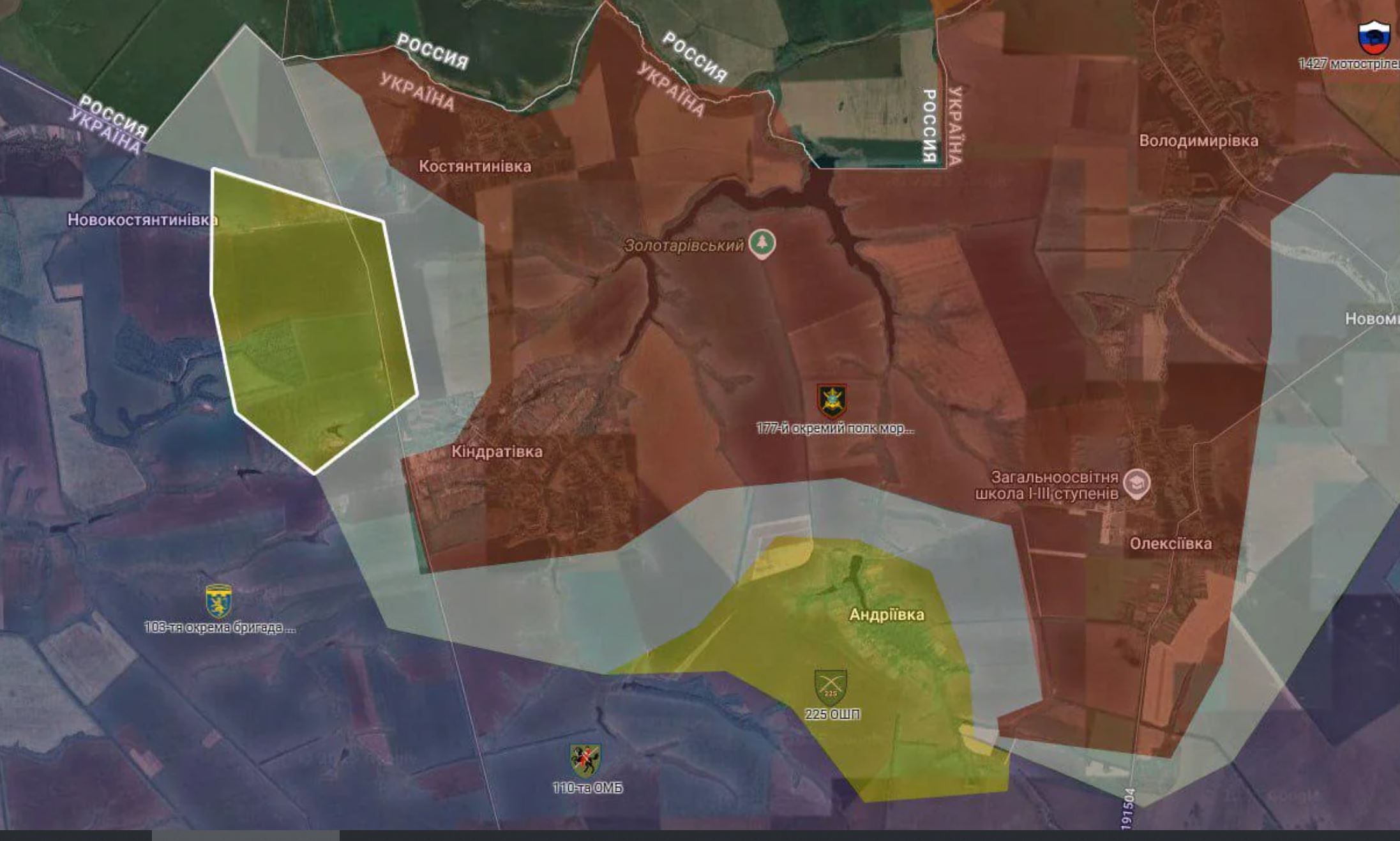Click the Золотарівський tree pin marker
1400x841 pixels.
[762, 244]
